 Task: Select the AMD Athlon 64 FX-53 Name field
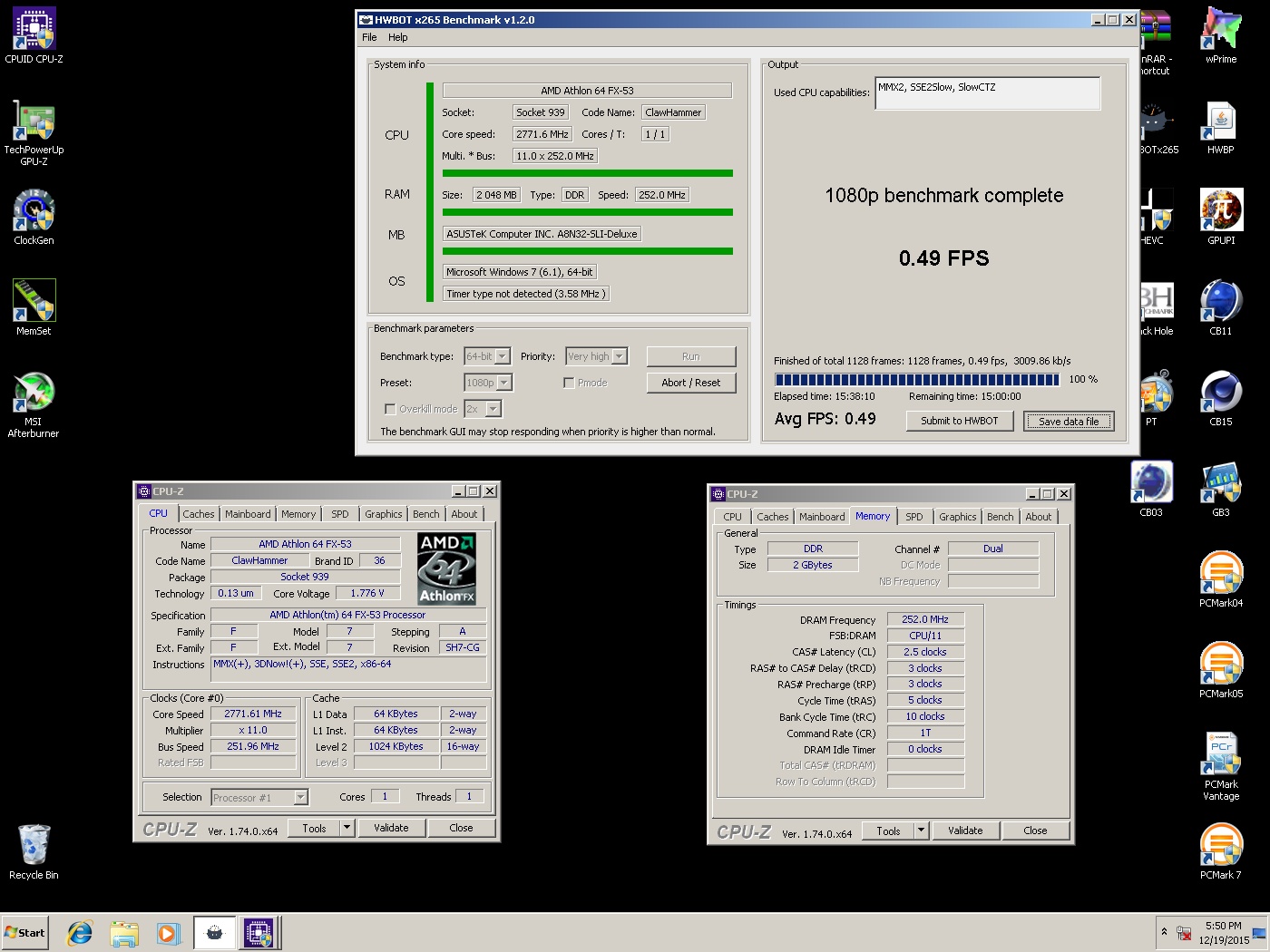(x=306, y=544)
